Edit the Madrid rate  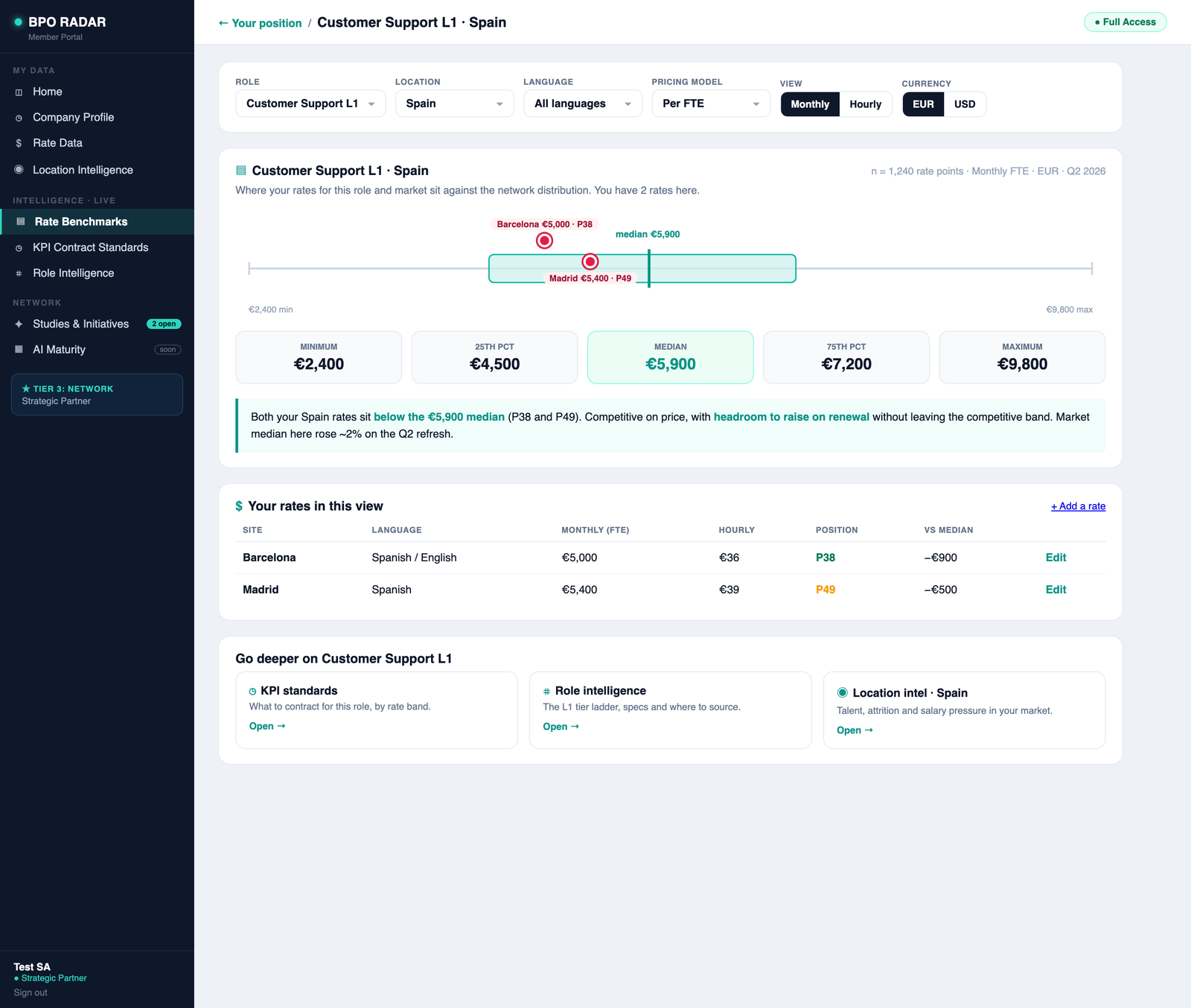tap(1056, 590)
